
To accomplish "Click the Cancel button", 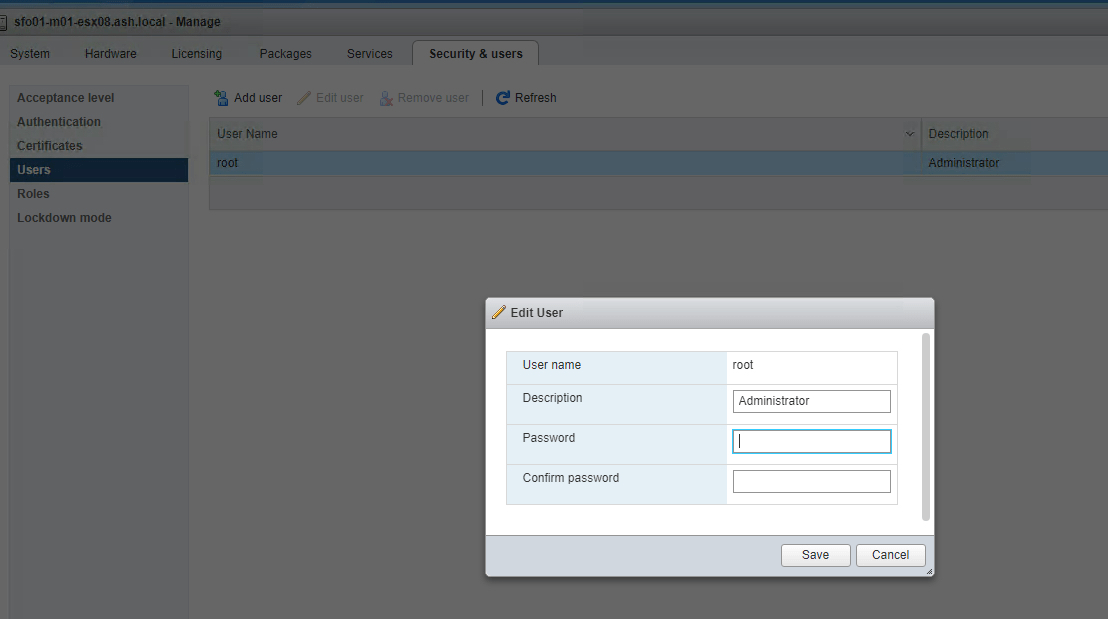I will [x=890, y=554].
